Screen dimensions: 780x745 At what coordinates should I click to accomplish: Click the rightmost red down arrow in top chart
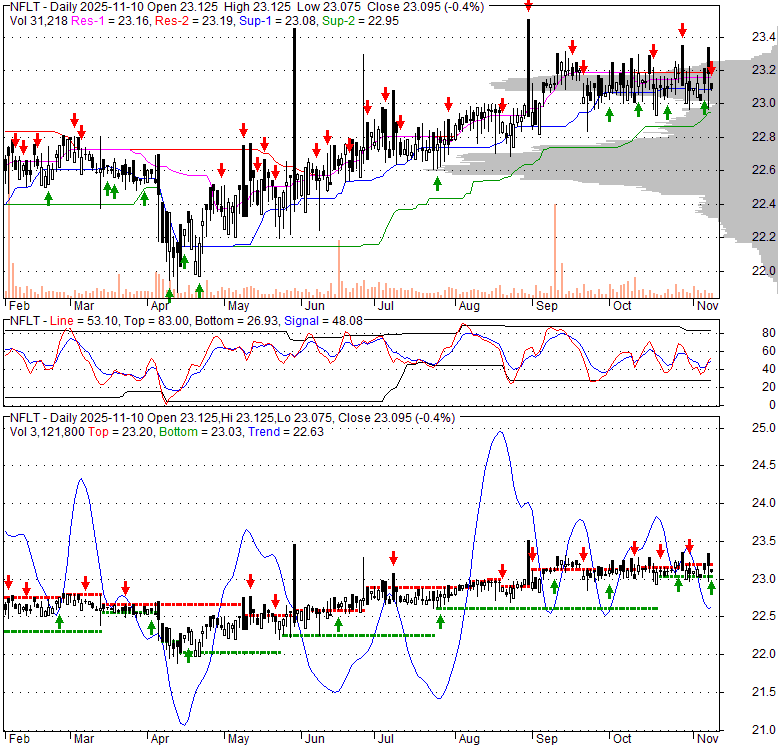[x=711, y=68]
